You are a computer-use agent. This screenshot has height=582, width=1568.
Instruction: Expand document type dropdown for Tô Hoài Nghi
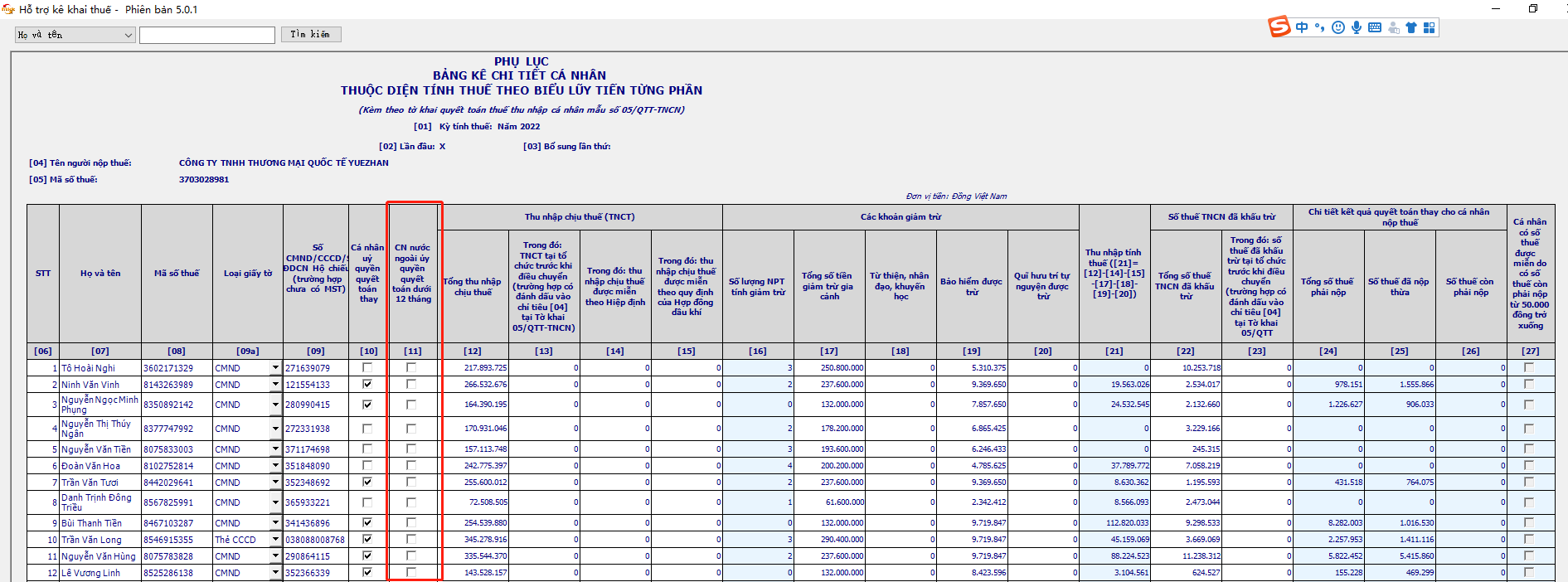pos(275,367)
